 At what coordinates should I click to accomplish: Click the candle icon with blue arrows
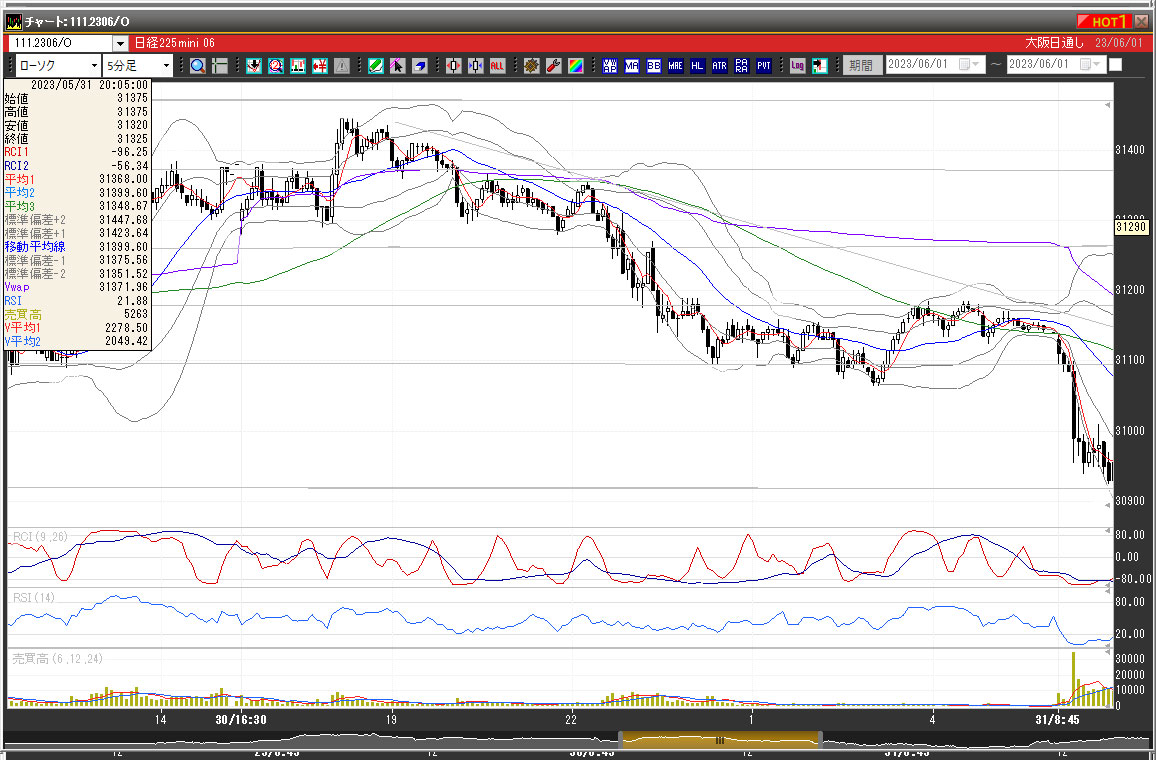476,66
